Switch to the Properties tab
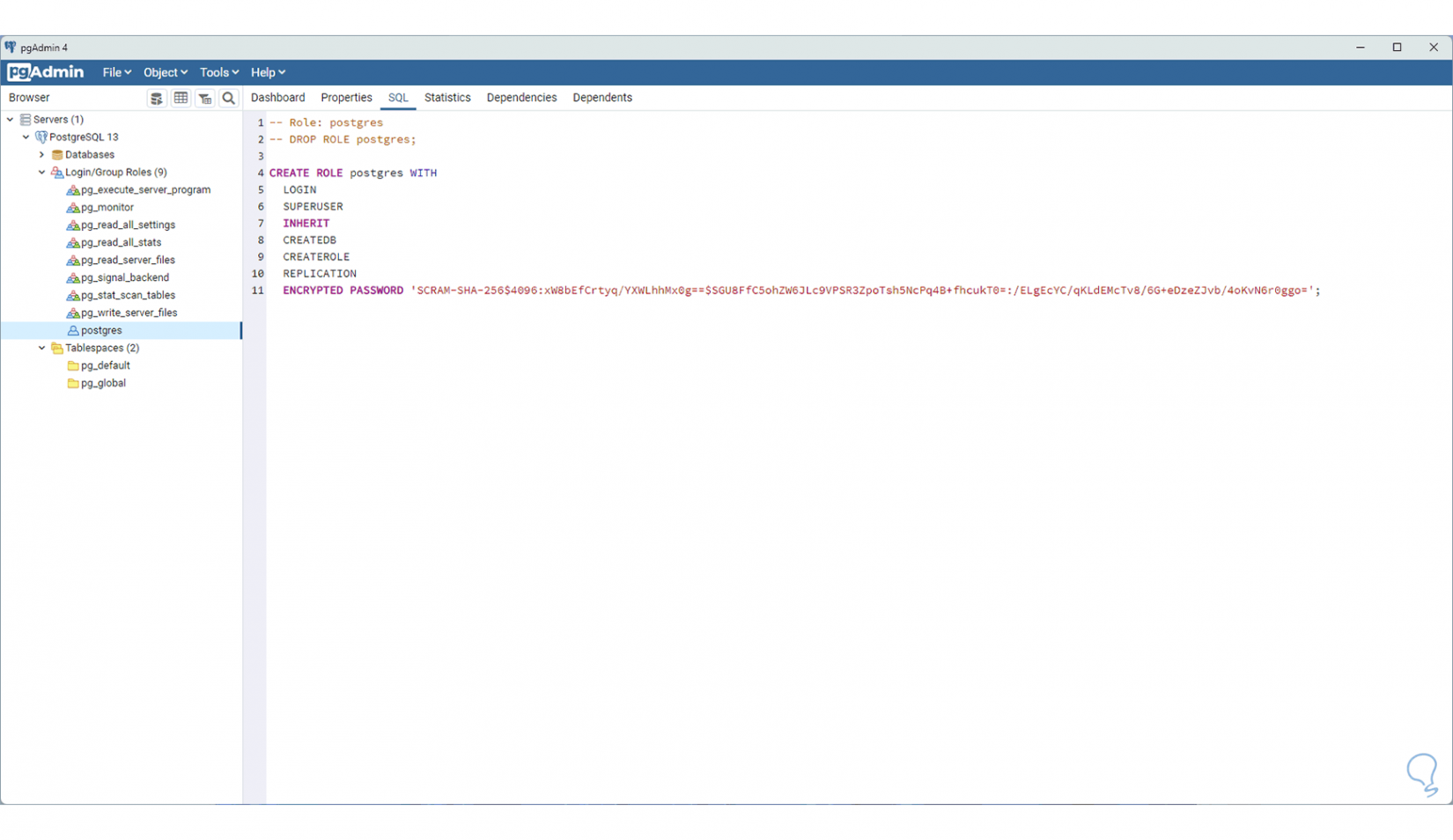Viewport: 1453px width, 840px height. 346,98
